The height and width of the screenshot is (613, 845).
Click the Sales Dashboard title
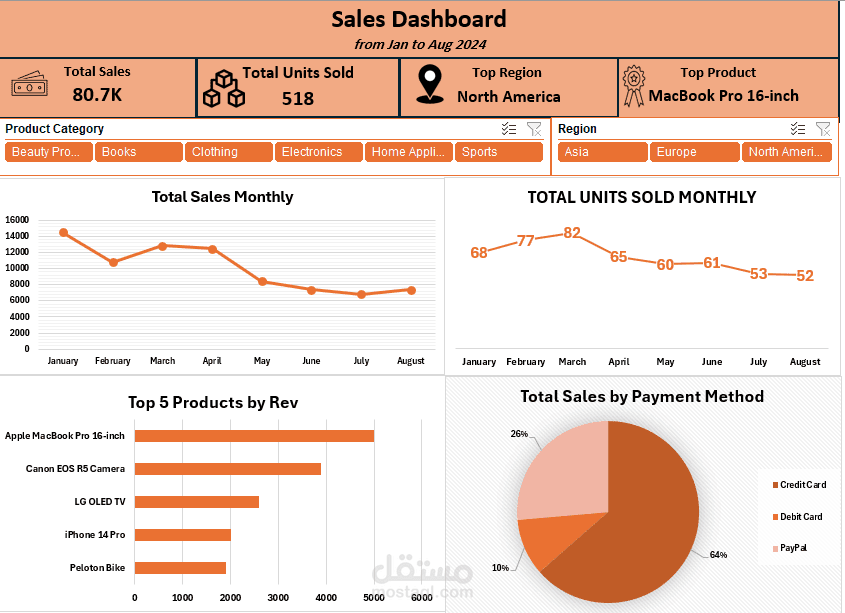[x=419, y=19]
